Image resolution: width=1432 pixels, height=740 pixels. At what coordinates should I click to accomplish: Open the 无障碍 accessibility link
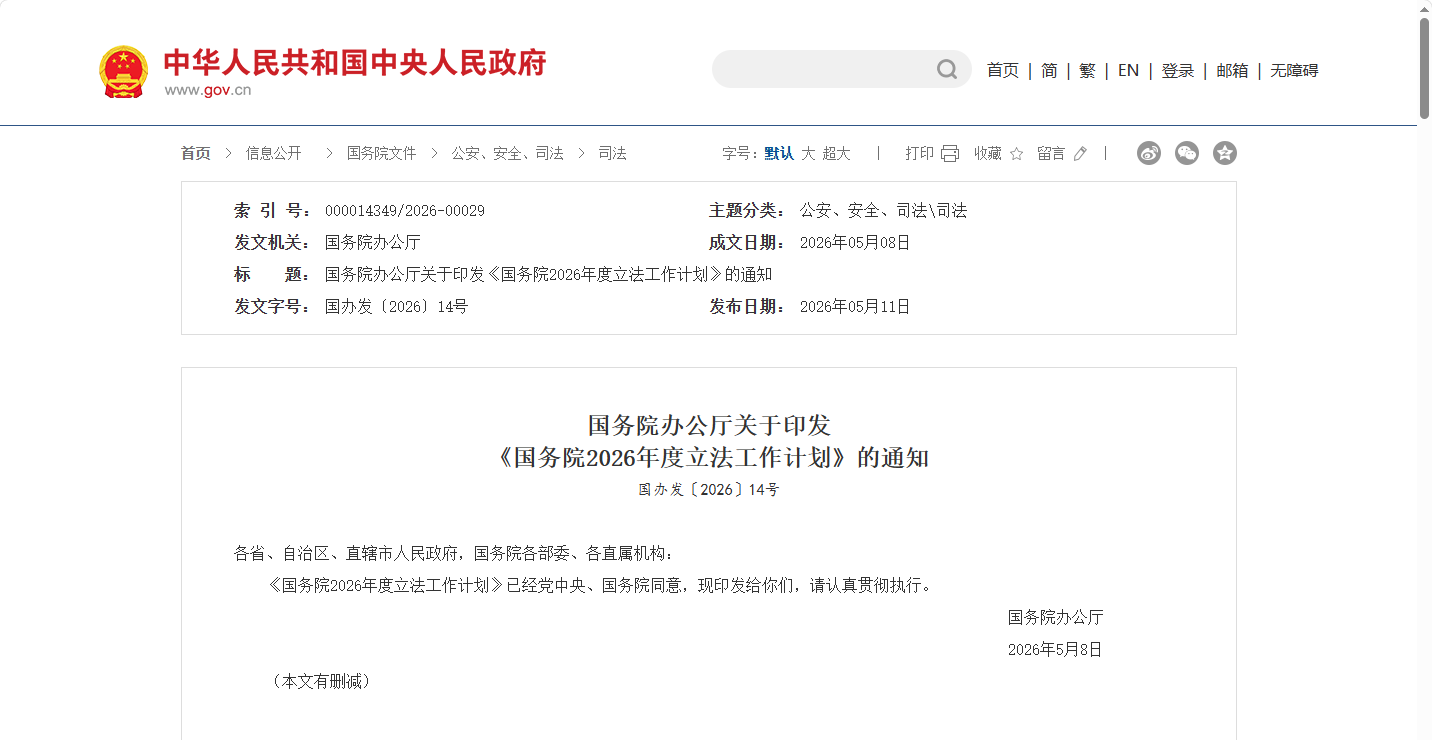pyautogui.click(x=1294, y=70)
